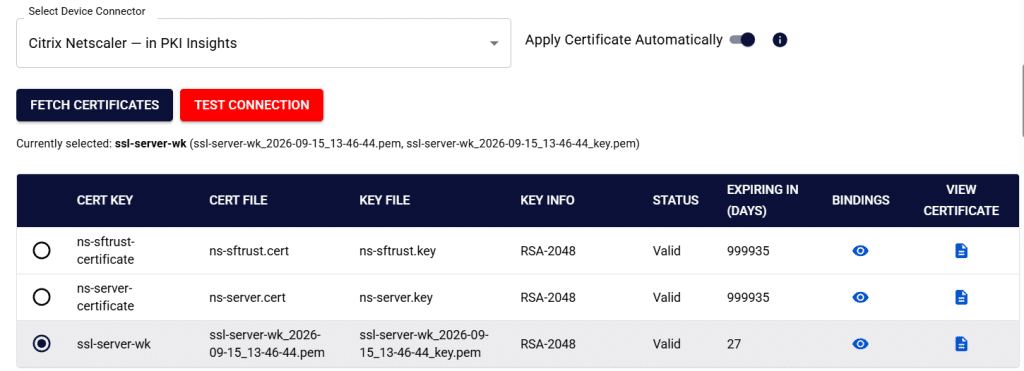
Task: Click the BINDINGS column header
Action: [860, 201]
